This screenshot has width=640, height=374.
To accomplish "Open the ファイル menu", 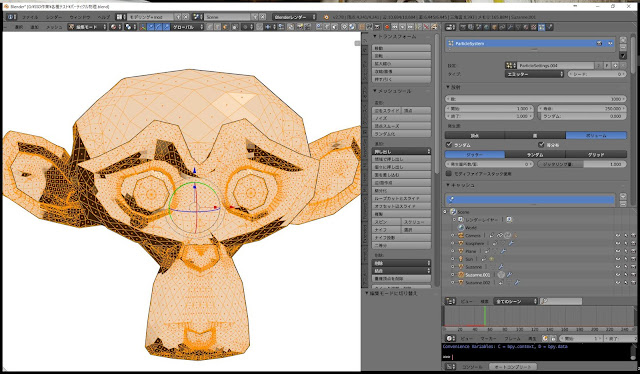I will pyautogui.click(x=30, y=17).
